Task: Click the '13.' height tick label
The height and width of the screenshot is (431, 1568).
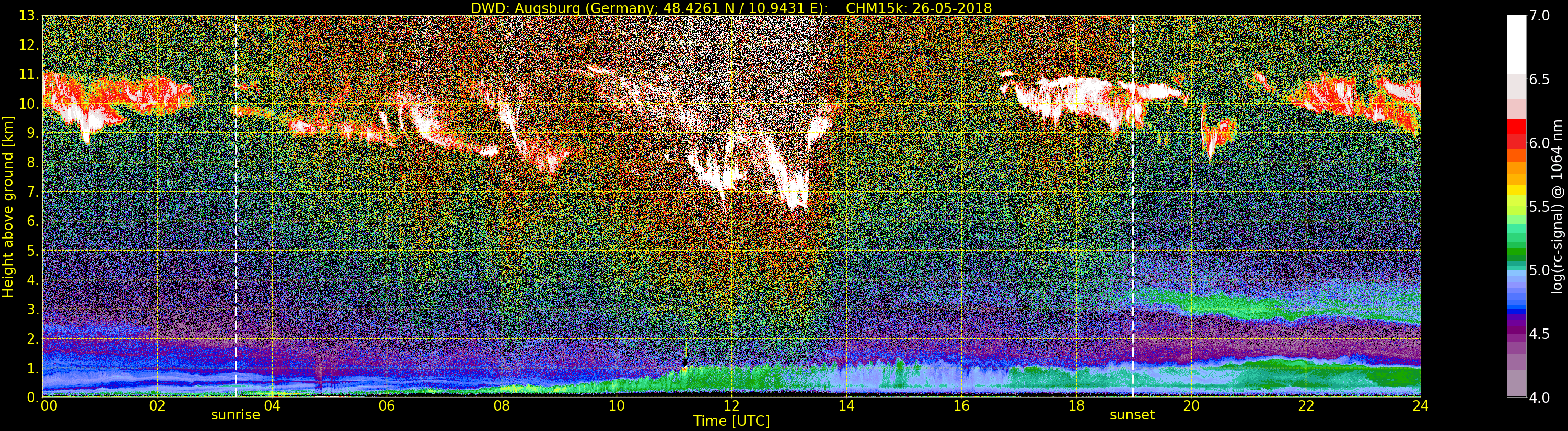Action: (x=29, y=16)
